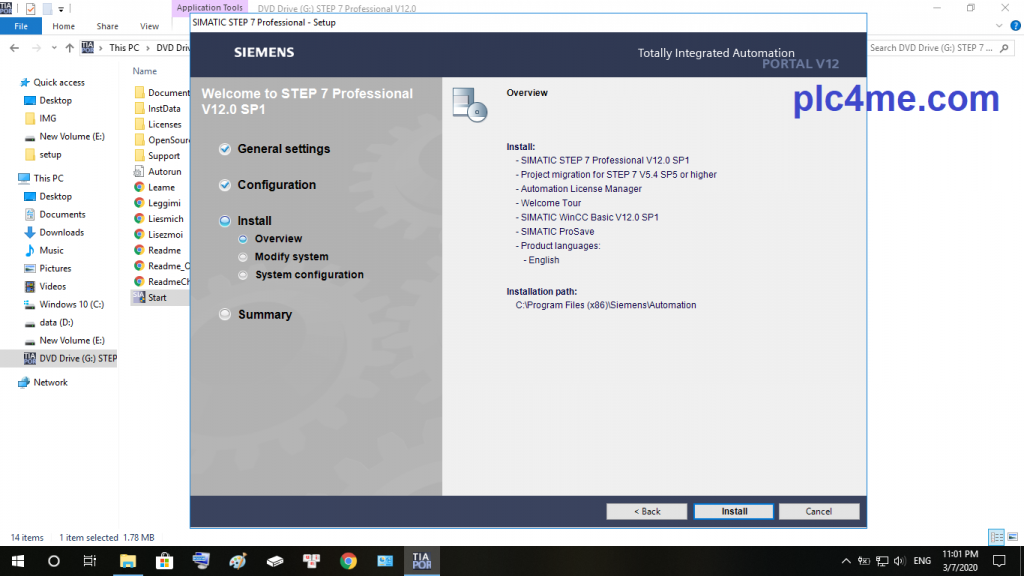This screenshot has height=576, width=1024.
Task: Select the Configuration step checkmark
Action: click(x=225, y=185)
